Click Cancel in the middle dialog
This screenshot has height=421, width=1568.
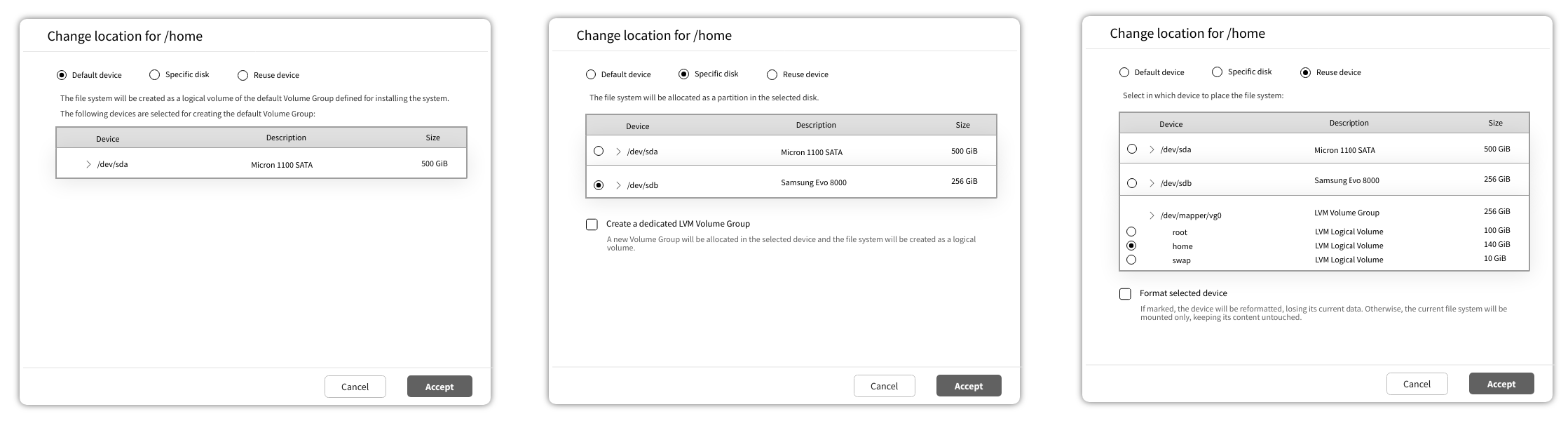884,386
